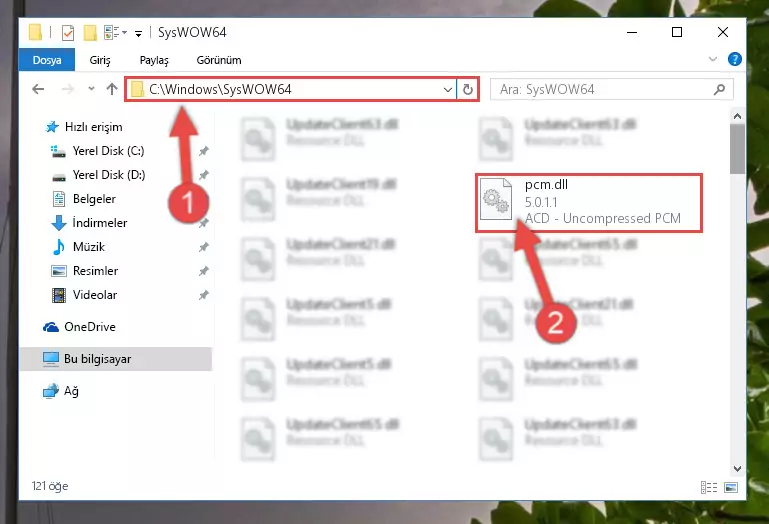Close the SysWOW64 window
Screen dimensions: 769x524
pos(722,32)
